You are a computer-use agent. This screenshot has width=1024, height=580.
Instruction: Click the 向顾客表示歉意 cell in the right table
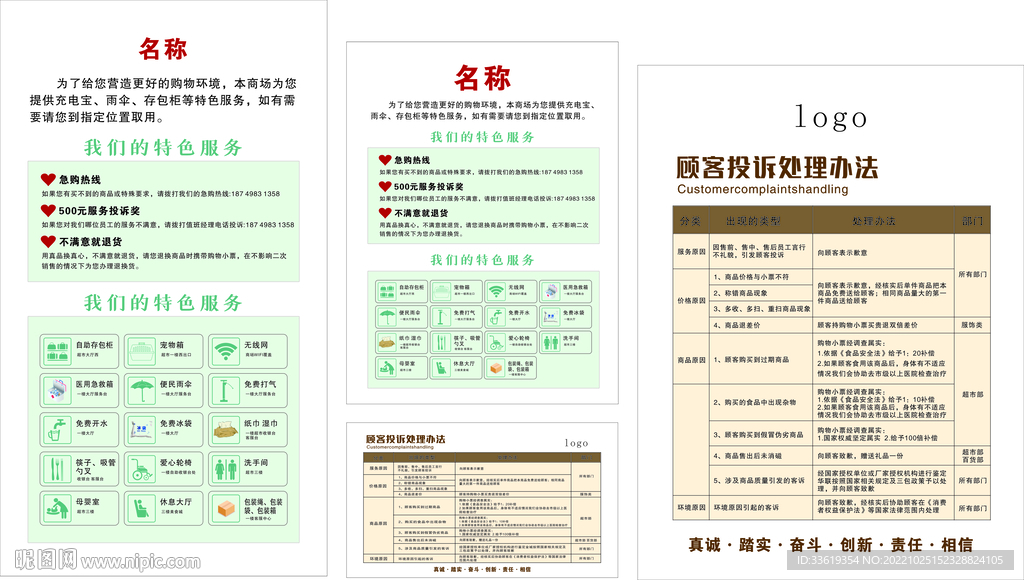click(884, 252)
